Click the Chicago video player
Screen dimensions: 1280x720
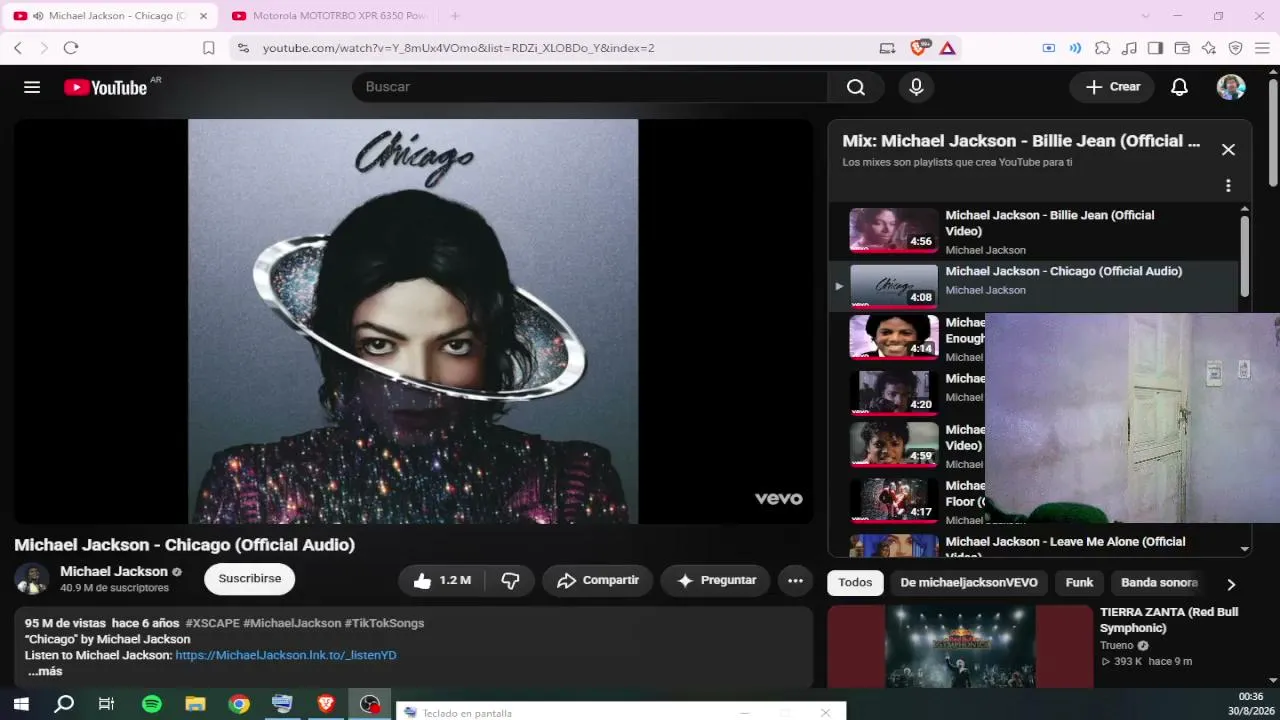[413, 321]
